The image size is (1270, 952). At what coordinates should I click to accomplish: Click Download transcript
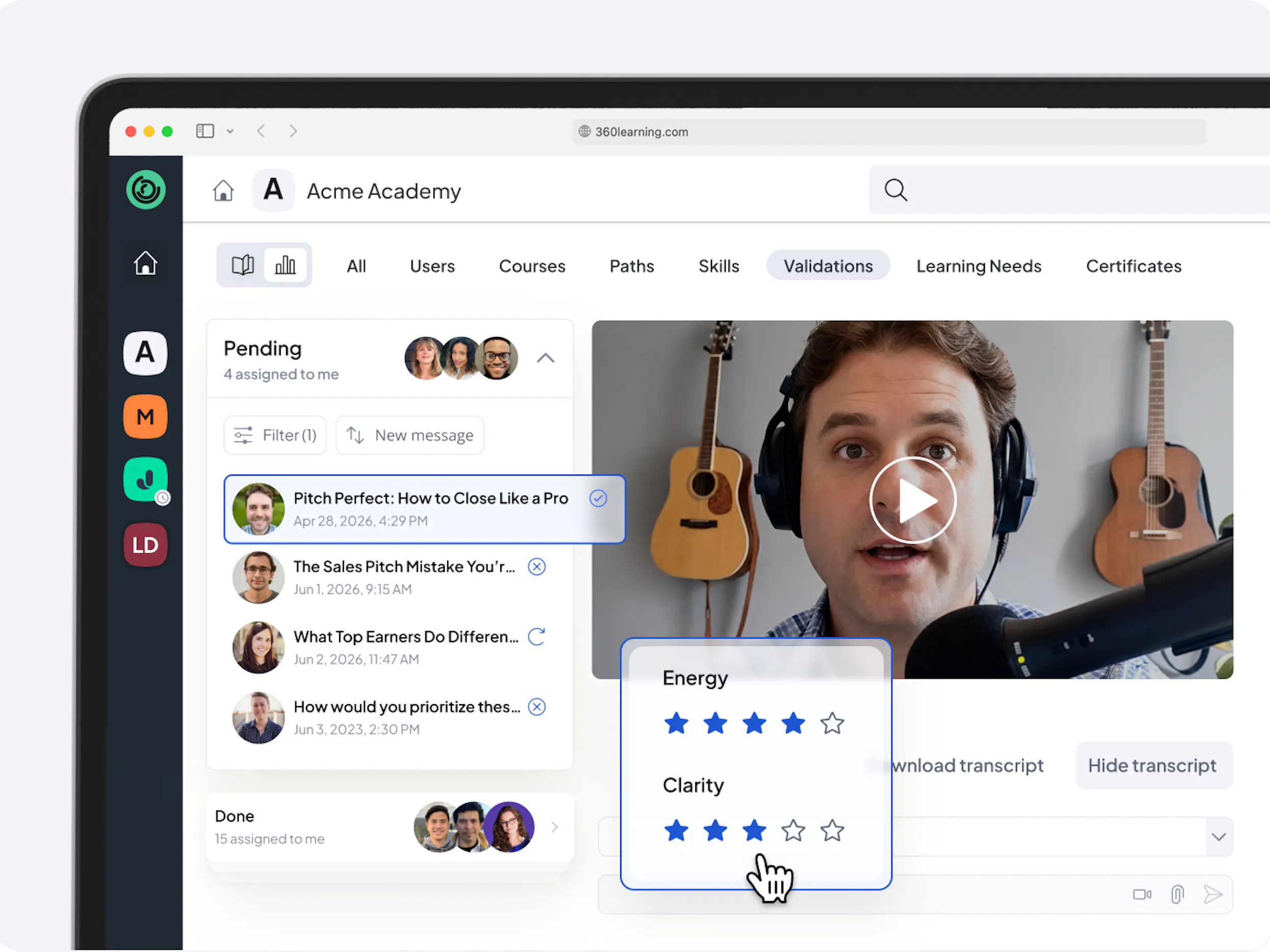click(968, 766)
